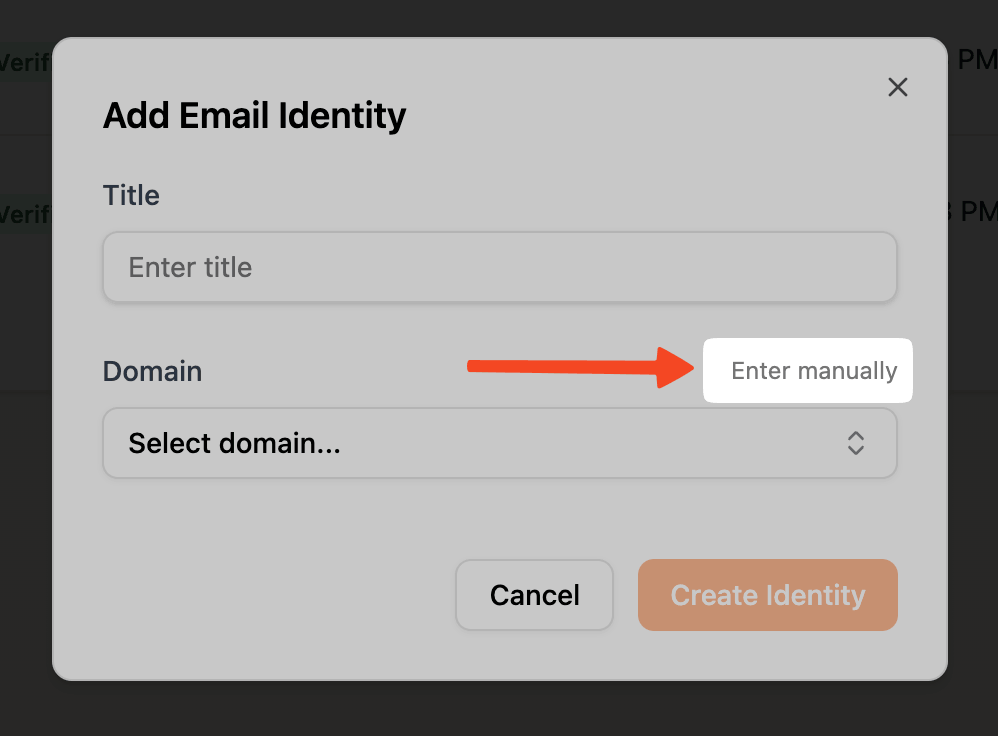The width and height of the screenshot is (998, 736).
Task: Click the Domain field label
Action: pyautogui.click(x=152, y=371)
